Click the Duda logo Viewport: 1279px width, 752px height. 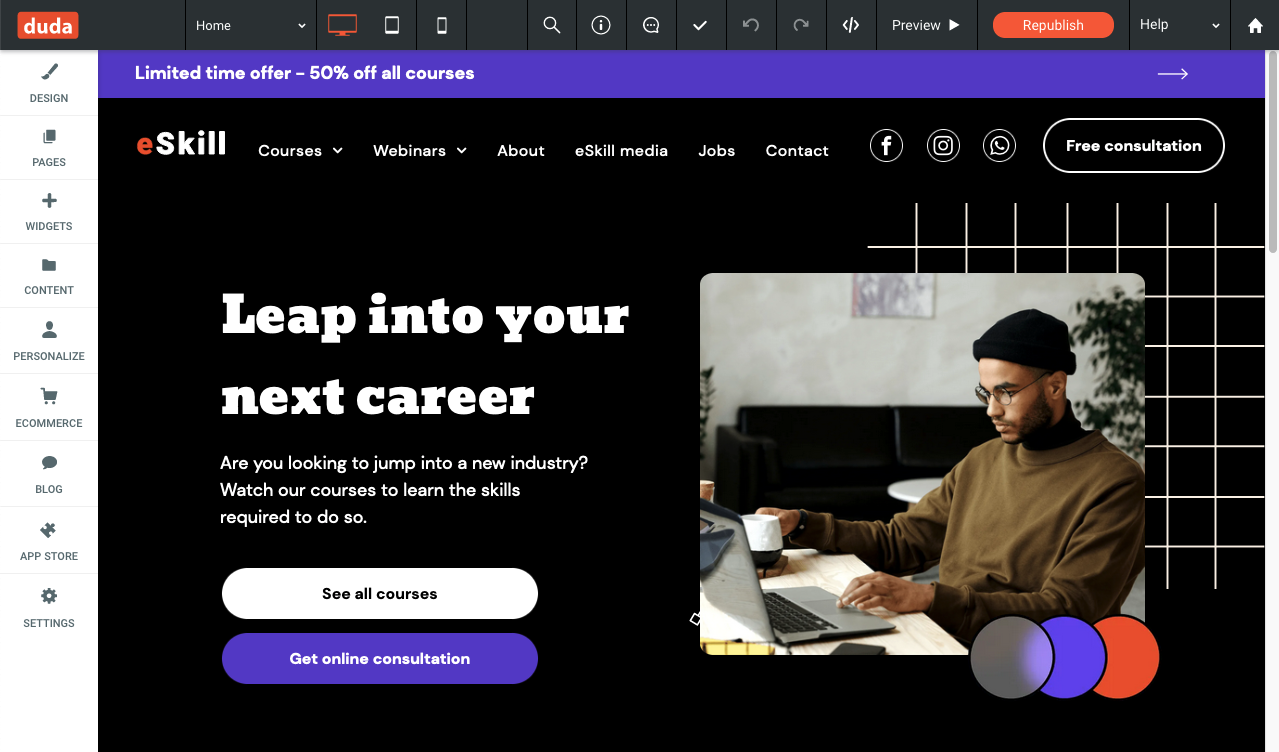click(48, 25)
